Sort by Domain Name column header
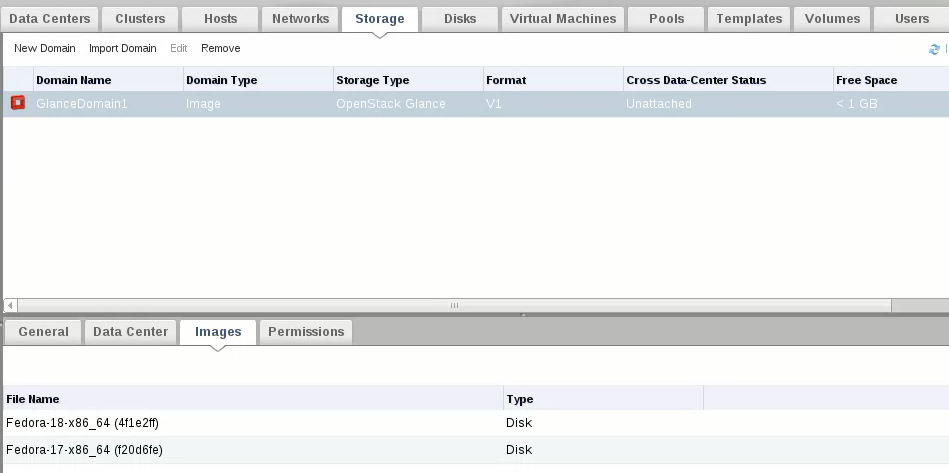 point(74,80)
